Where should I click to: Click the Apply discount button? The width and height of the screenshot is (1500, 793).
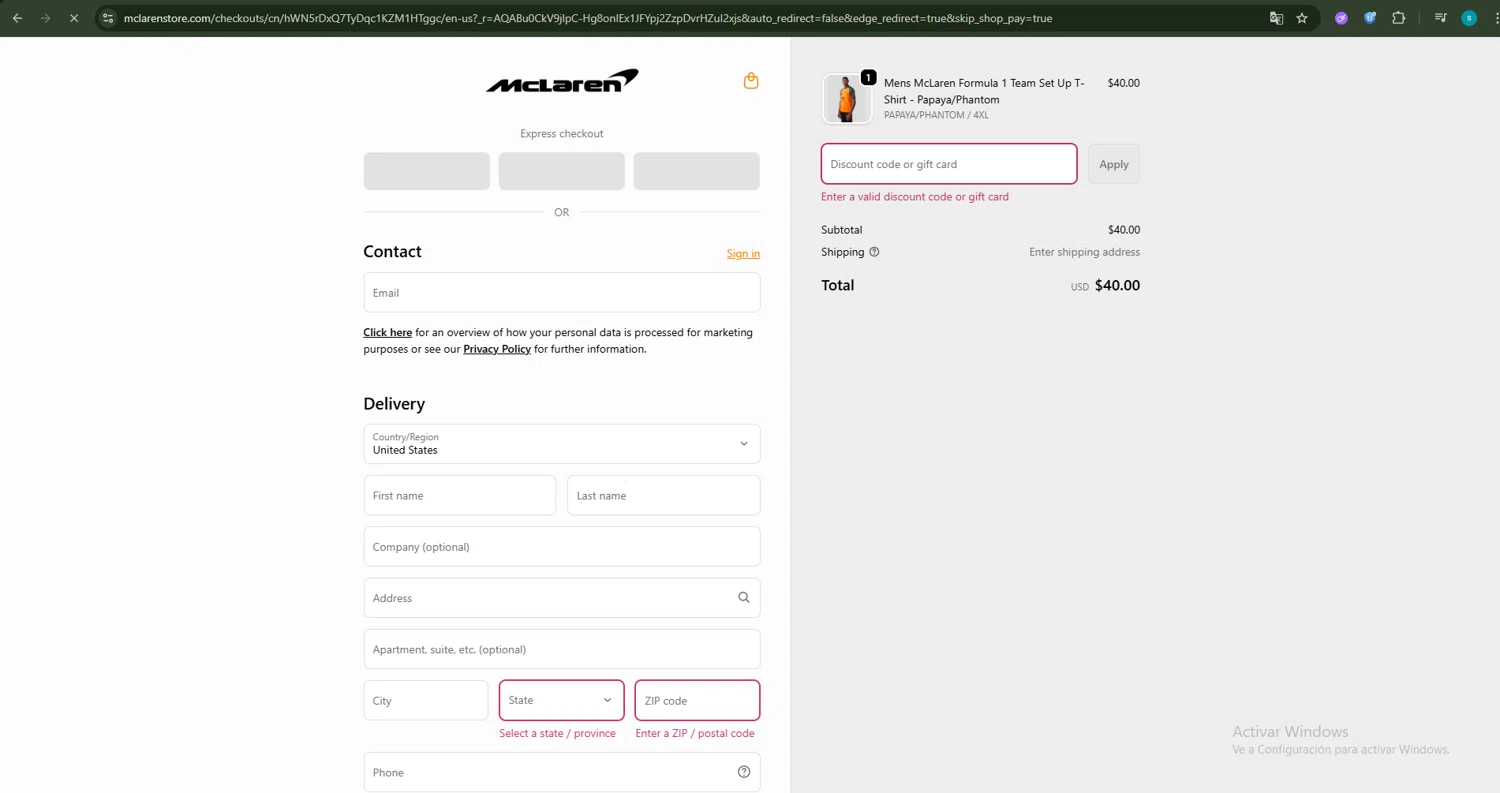pos(1114,164)
